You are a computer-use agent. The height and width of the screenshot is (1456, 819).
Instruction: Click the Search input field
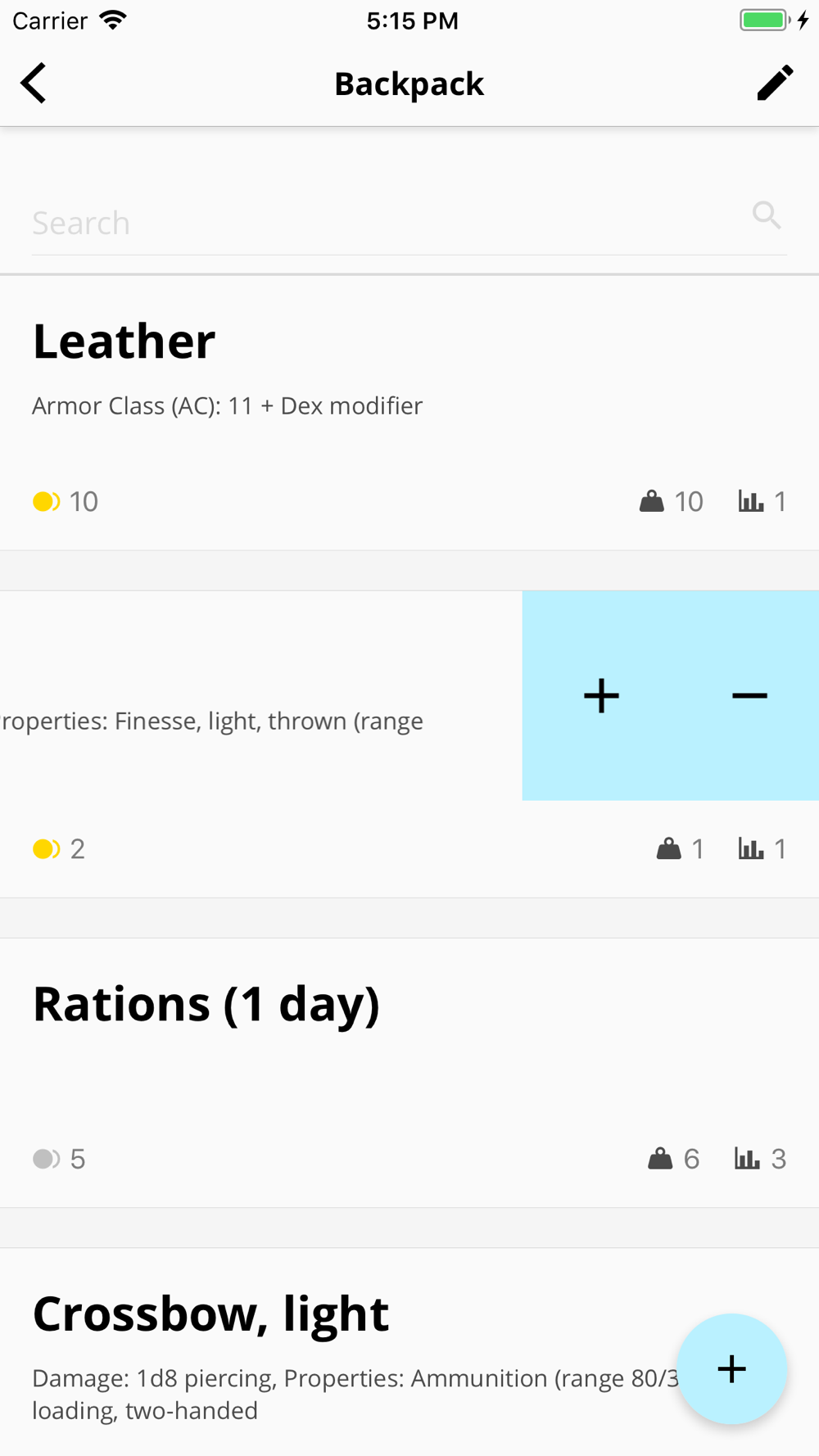click(385, 223)
